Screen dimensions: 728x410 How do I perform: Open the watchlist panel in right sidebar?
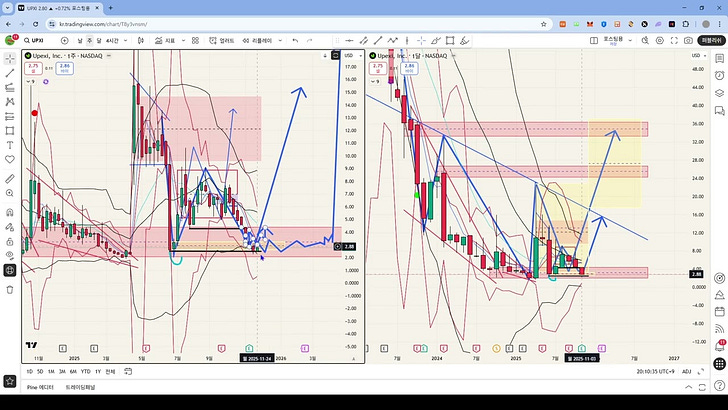point(719,59)
